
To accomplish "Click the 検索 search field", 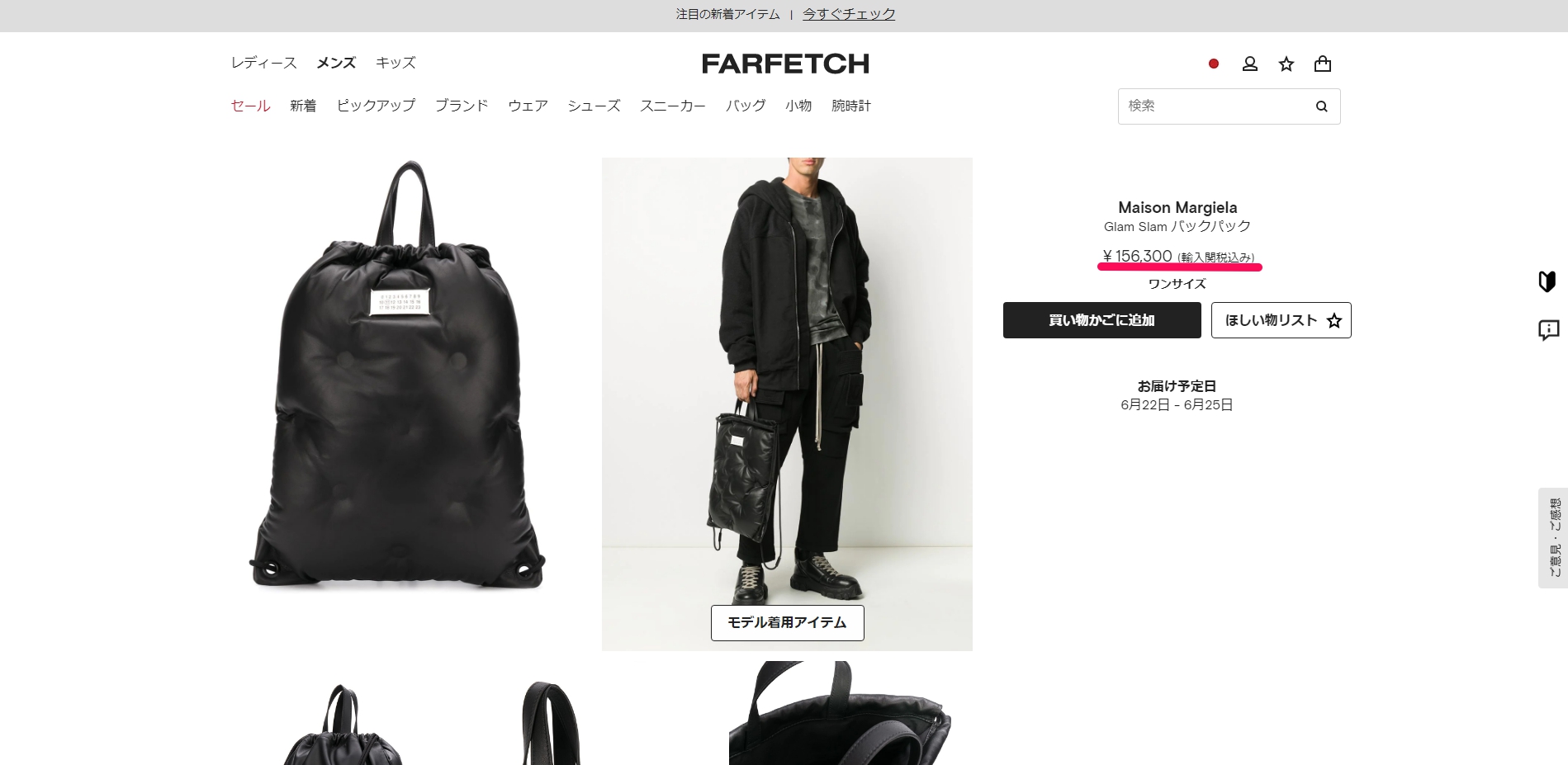I will click(x=1214, y=106).
